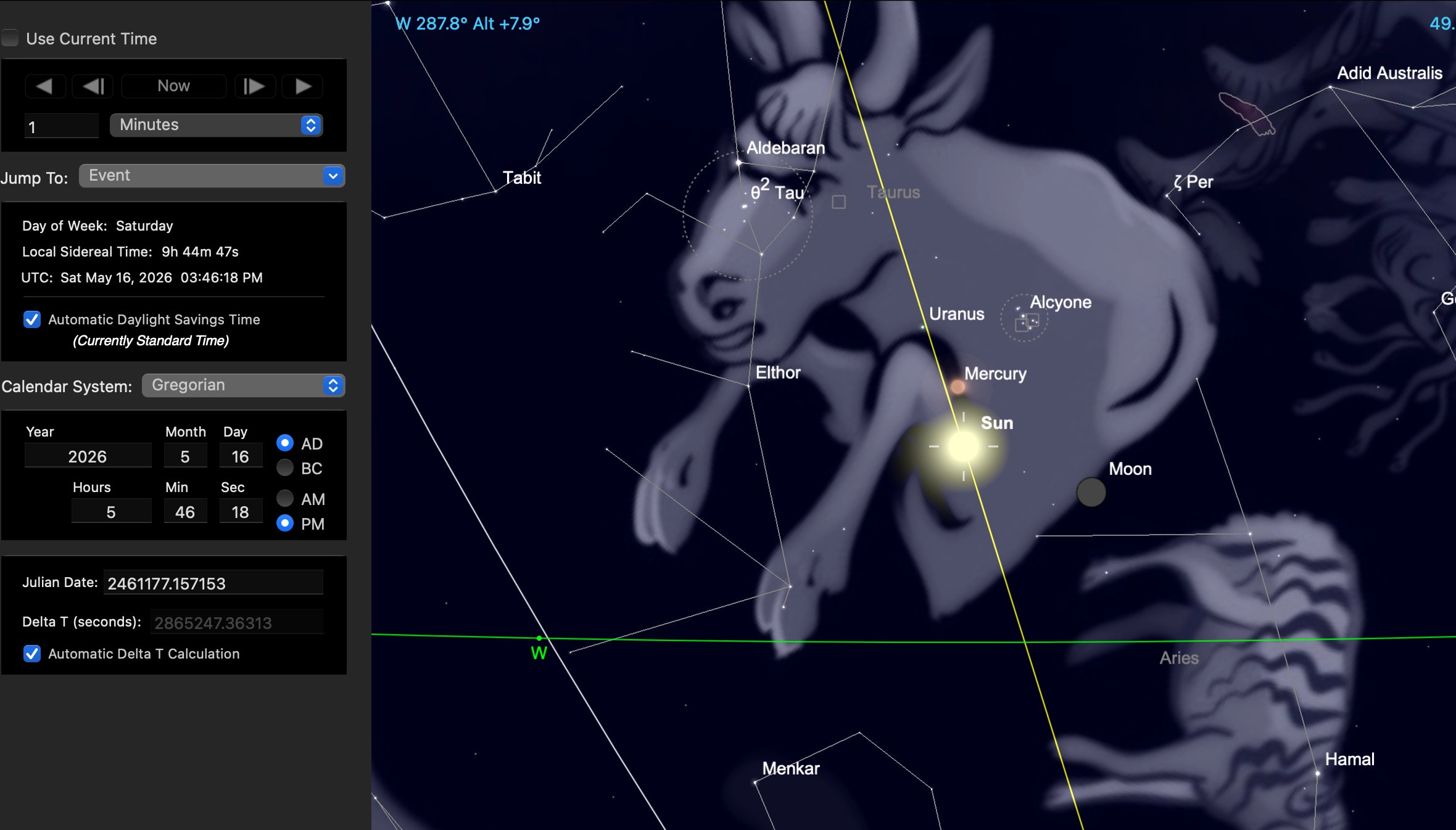1456x830 pixels.
Task: Open the Jump To Event dropdown
Action: 212,176
